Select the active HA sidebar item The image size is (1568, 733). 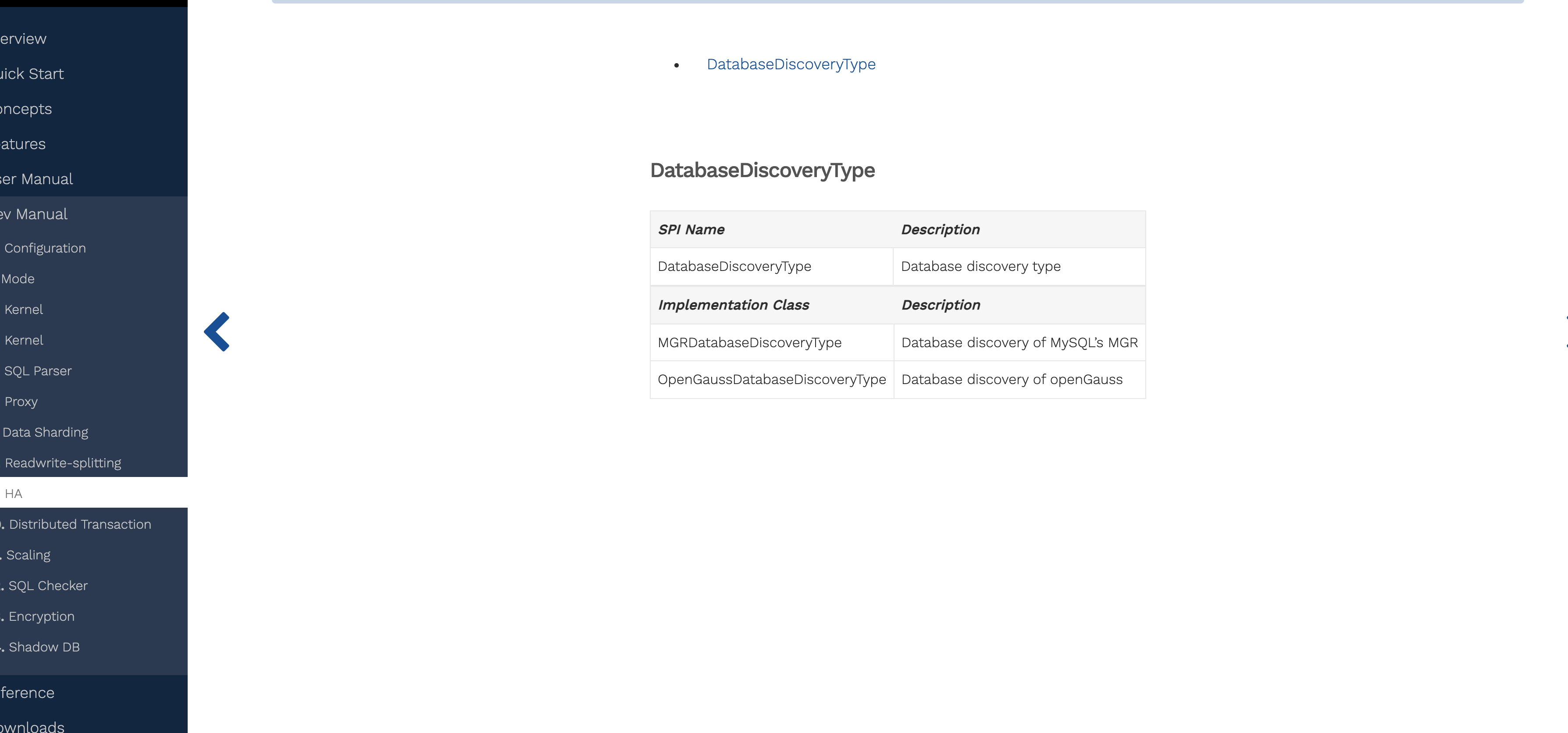click(14, 494)
